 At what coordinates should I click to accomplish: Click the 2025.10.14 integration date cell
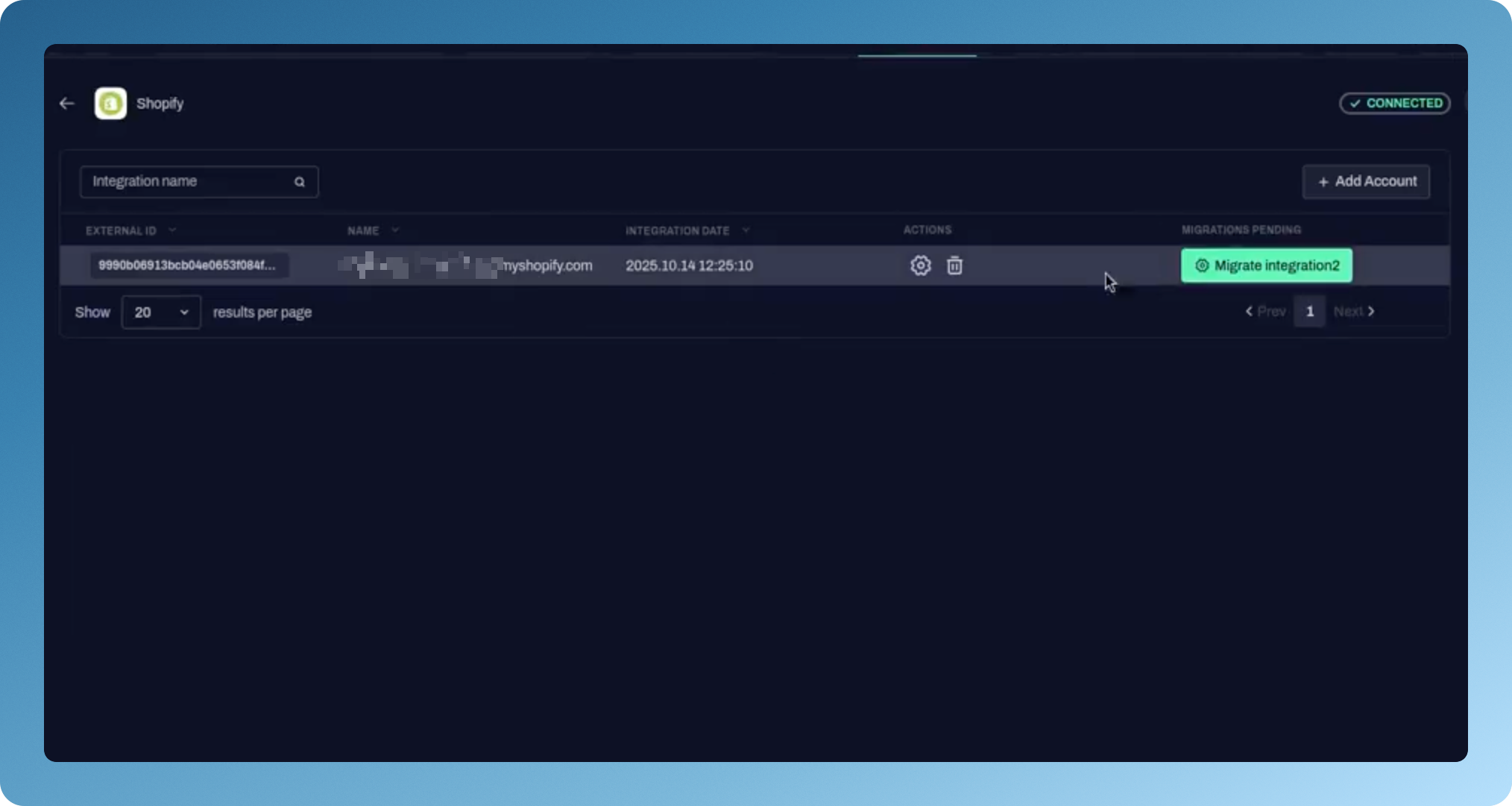click(689, 265)
